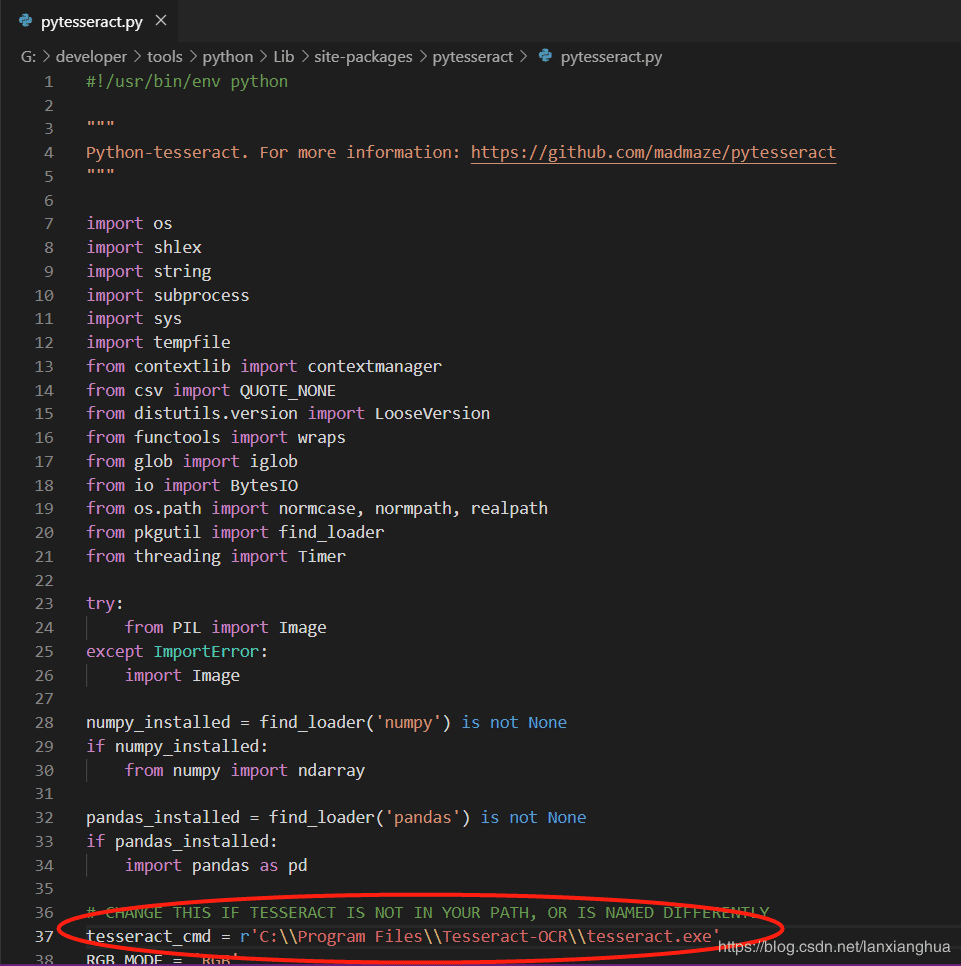The height and width of the screenshot is (966, 961).
Task: Click the 'numpy' string on line 28
Action: [x=408, y=722]
